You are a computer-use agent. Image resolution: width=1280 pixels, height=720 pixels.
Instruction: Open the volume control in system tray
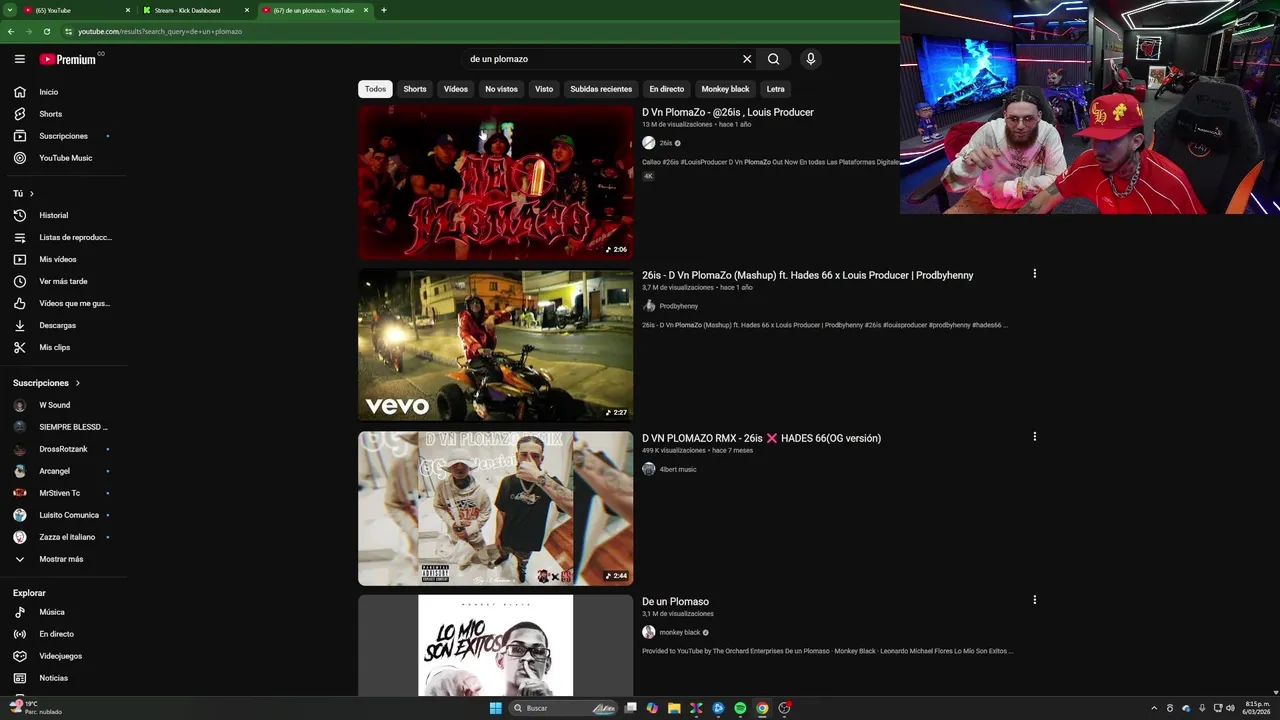coord(1230,708)
